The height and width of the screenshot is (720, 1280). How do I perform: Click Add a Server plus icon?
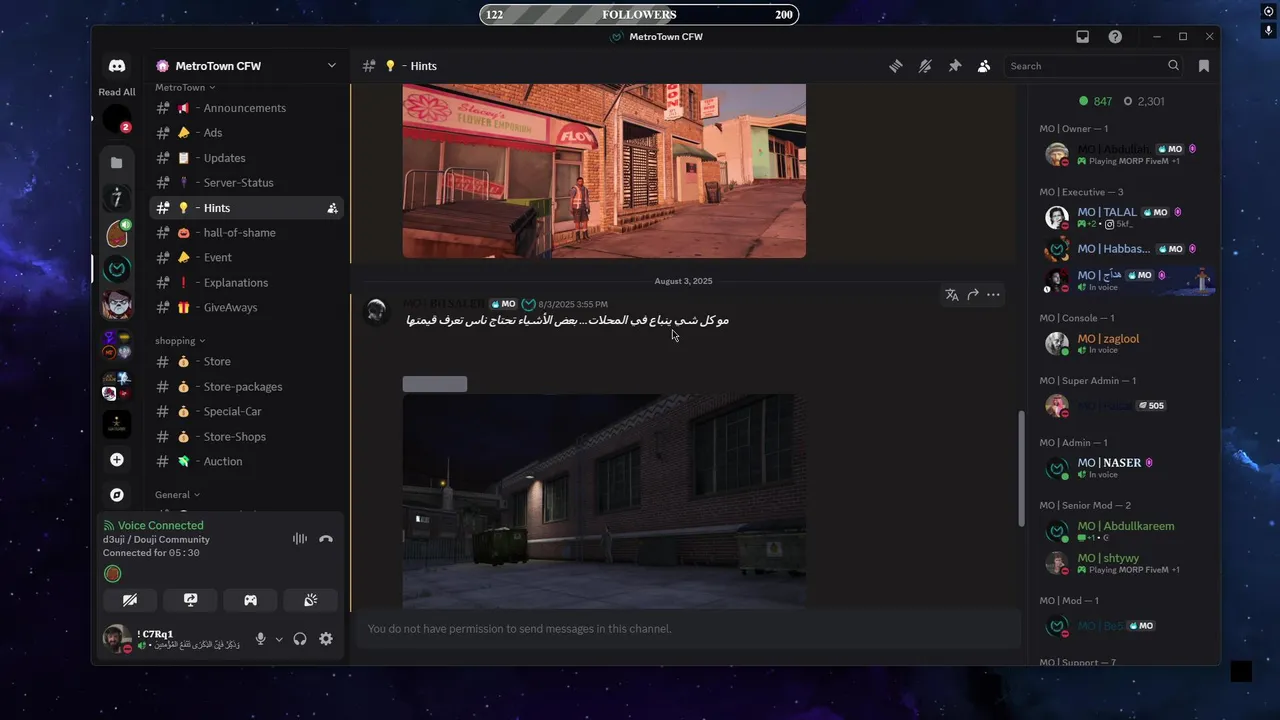(x=117, y=460)
